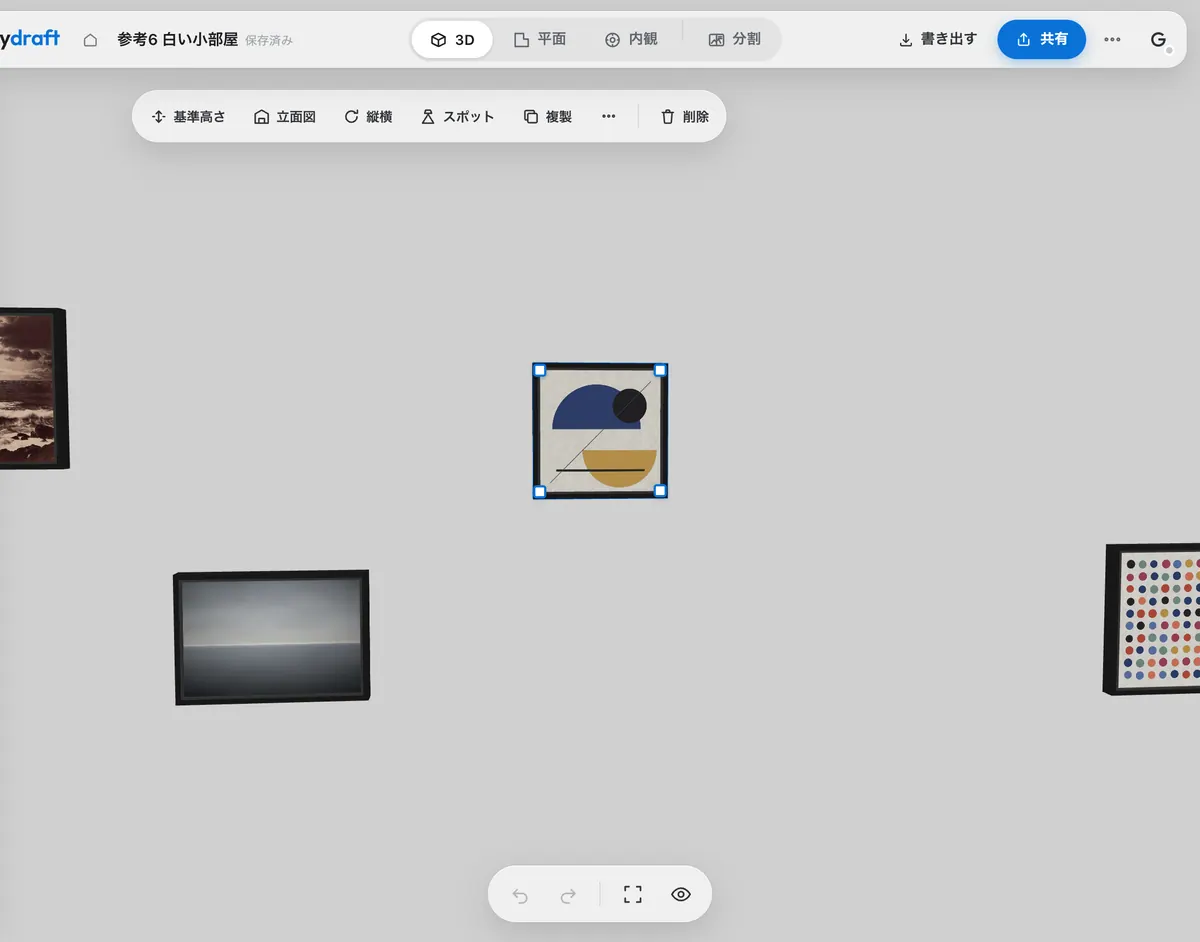Toggle fullscreen with frame icon
Screen dimensions: 1200x942
[x=632, y=894]
